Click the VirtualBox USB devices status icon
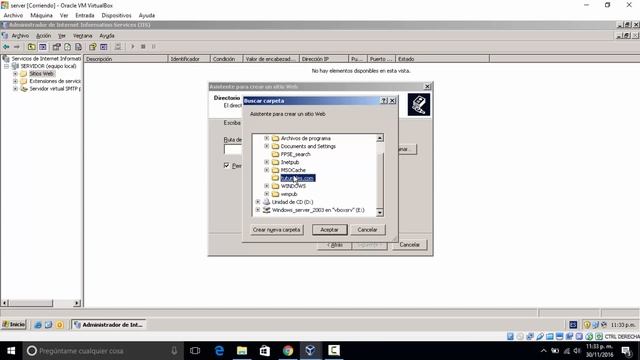This screenshot has height=360, width=640. [x=540, y=336]
